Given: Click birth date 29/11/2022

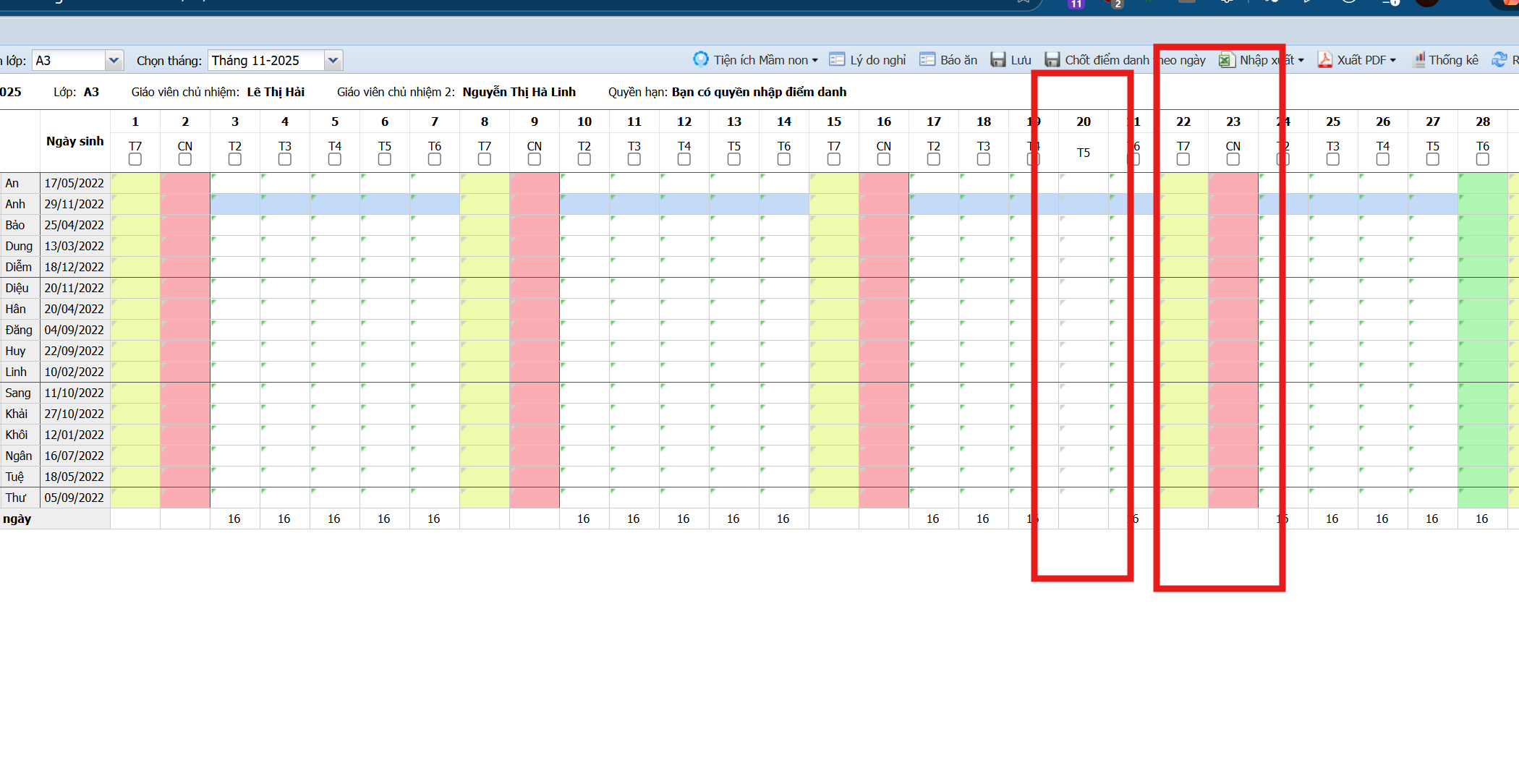Looking at the screenshot, I should click(x=75, y=204).
